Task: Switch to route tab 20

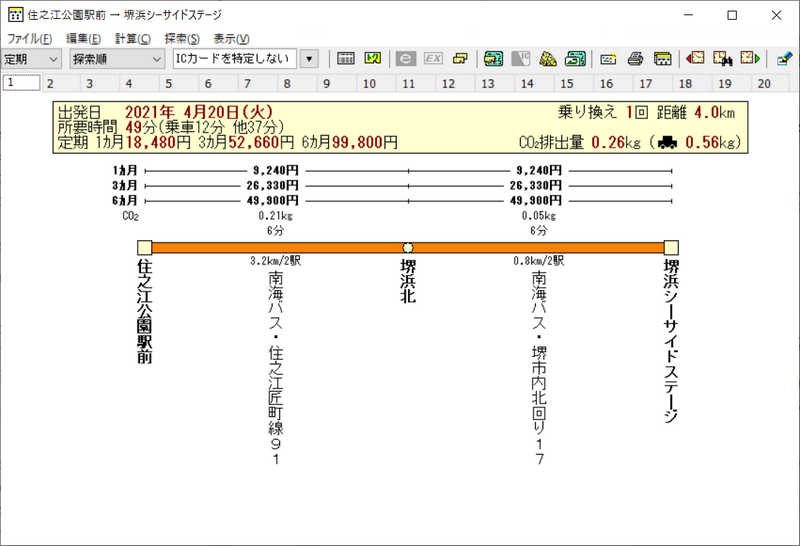Action: point(771,83)
